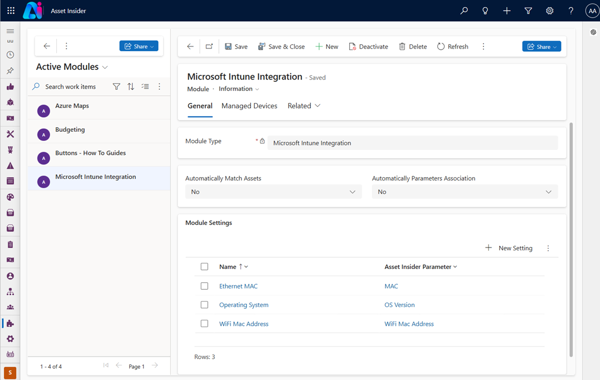
Task: Click the form vertical scrollbar
Action: point(571,240)
